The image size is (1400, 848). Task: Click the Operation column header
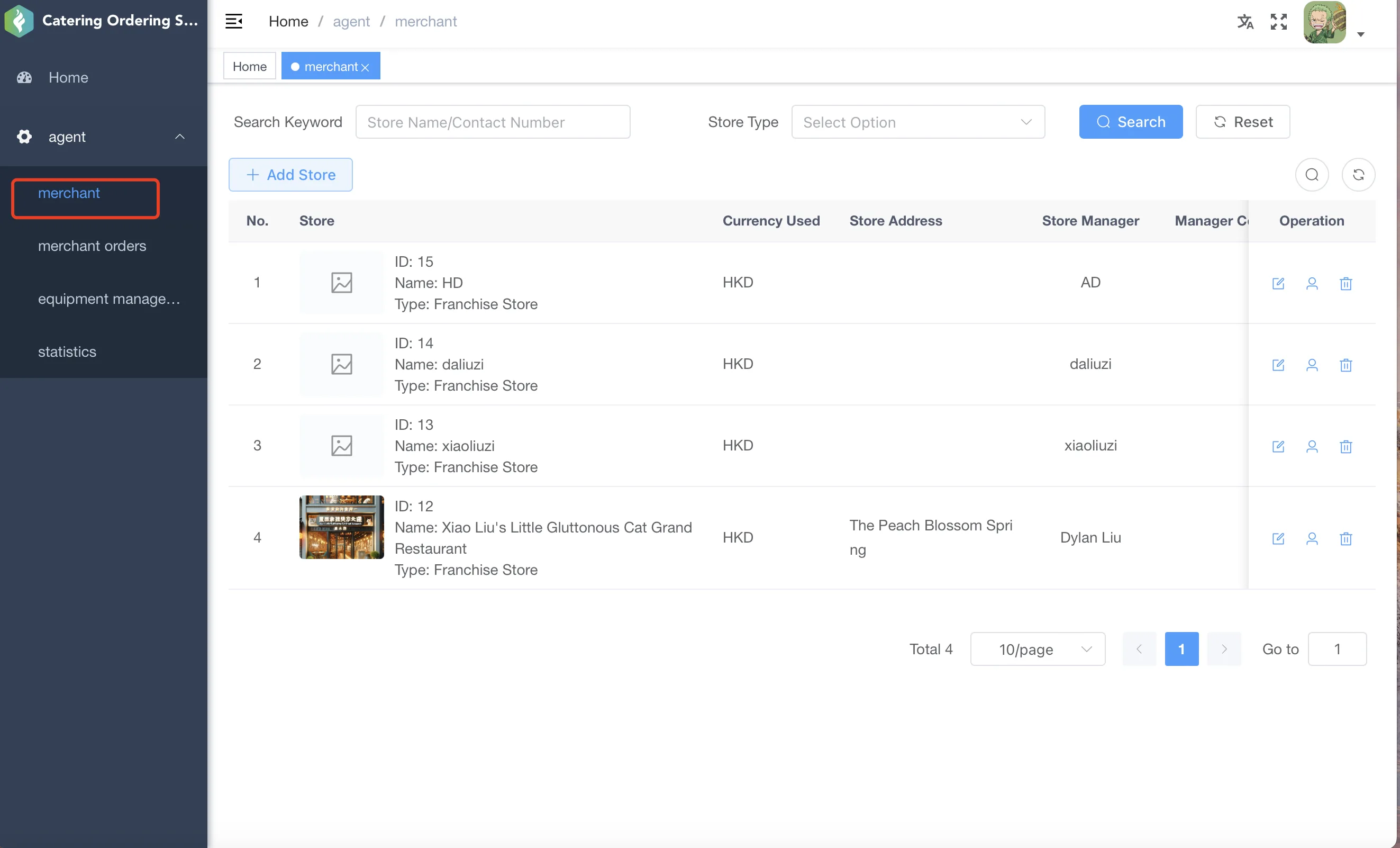(1311, 221)
